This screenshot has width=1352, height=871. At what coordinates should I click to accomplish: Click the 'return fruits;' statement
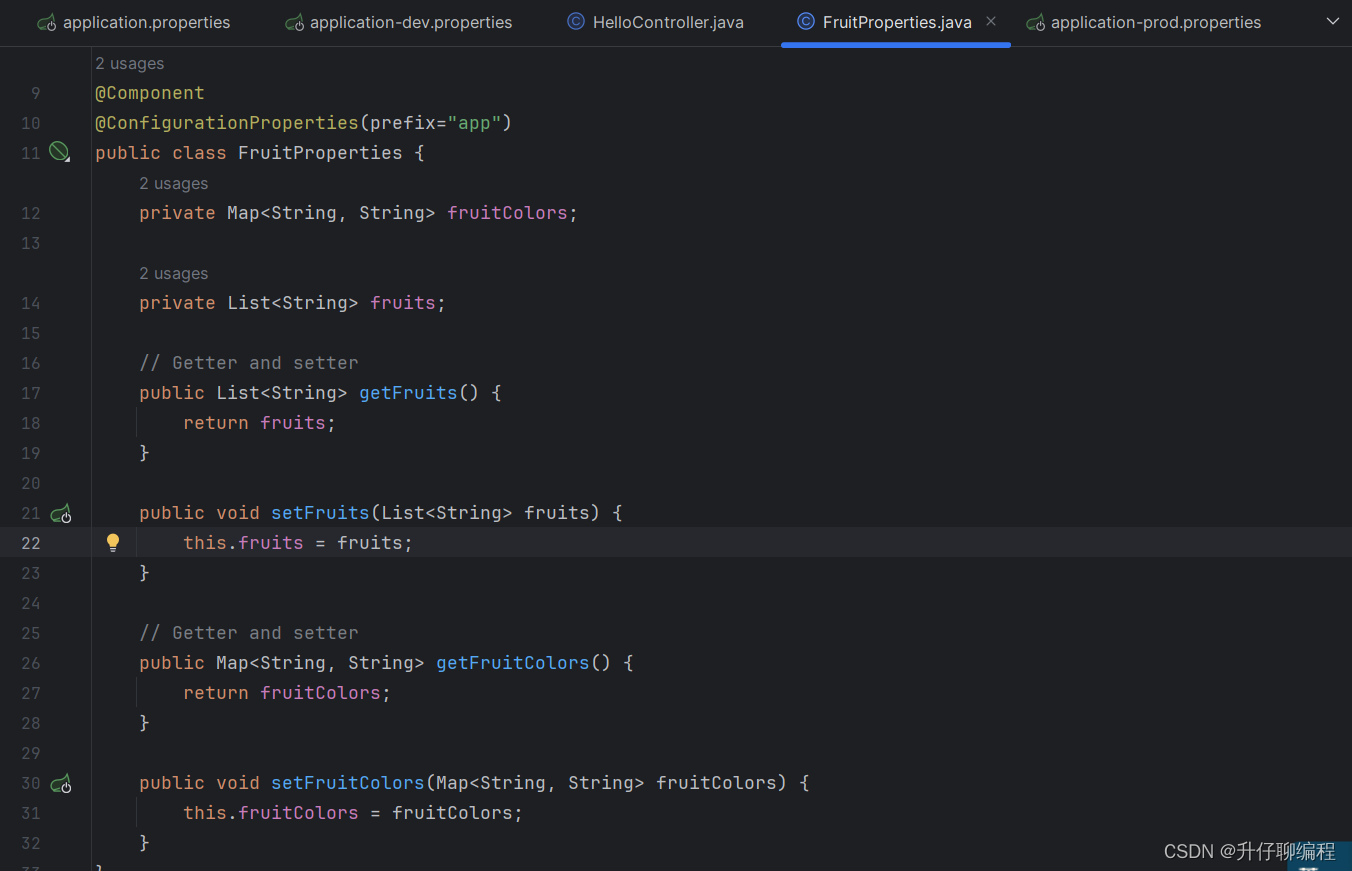click(x=260, y=423)
